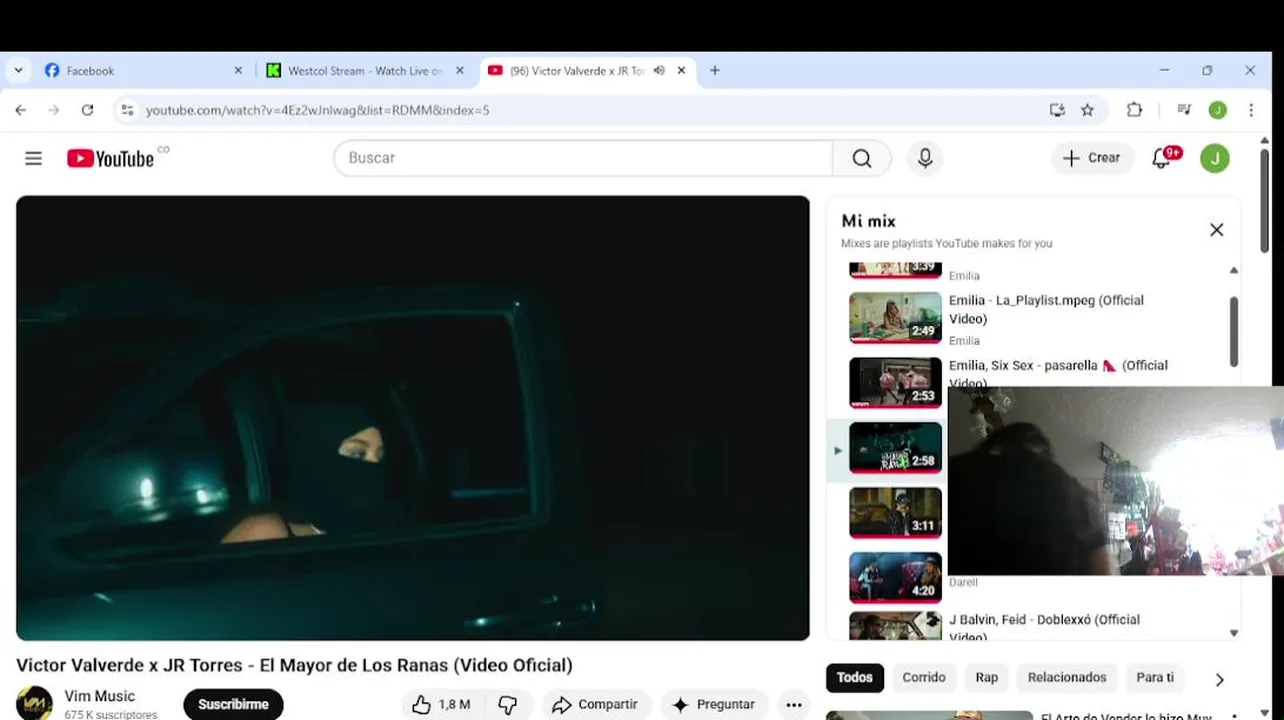Screen dimensions: 1284x720
Task: Mute the YouTube tab audio icon
Action: point(659,71)
